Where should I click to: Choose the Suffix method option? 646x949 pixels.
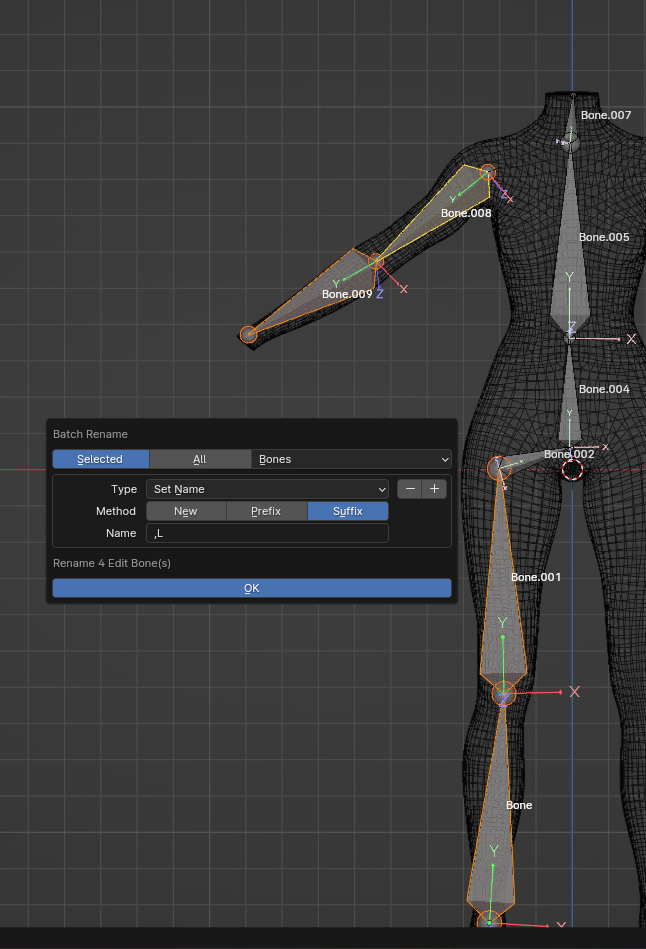click(347, 511)
